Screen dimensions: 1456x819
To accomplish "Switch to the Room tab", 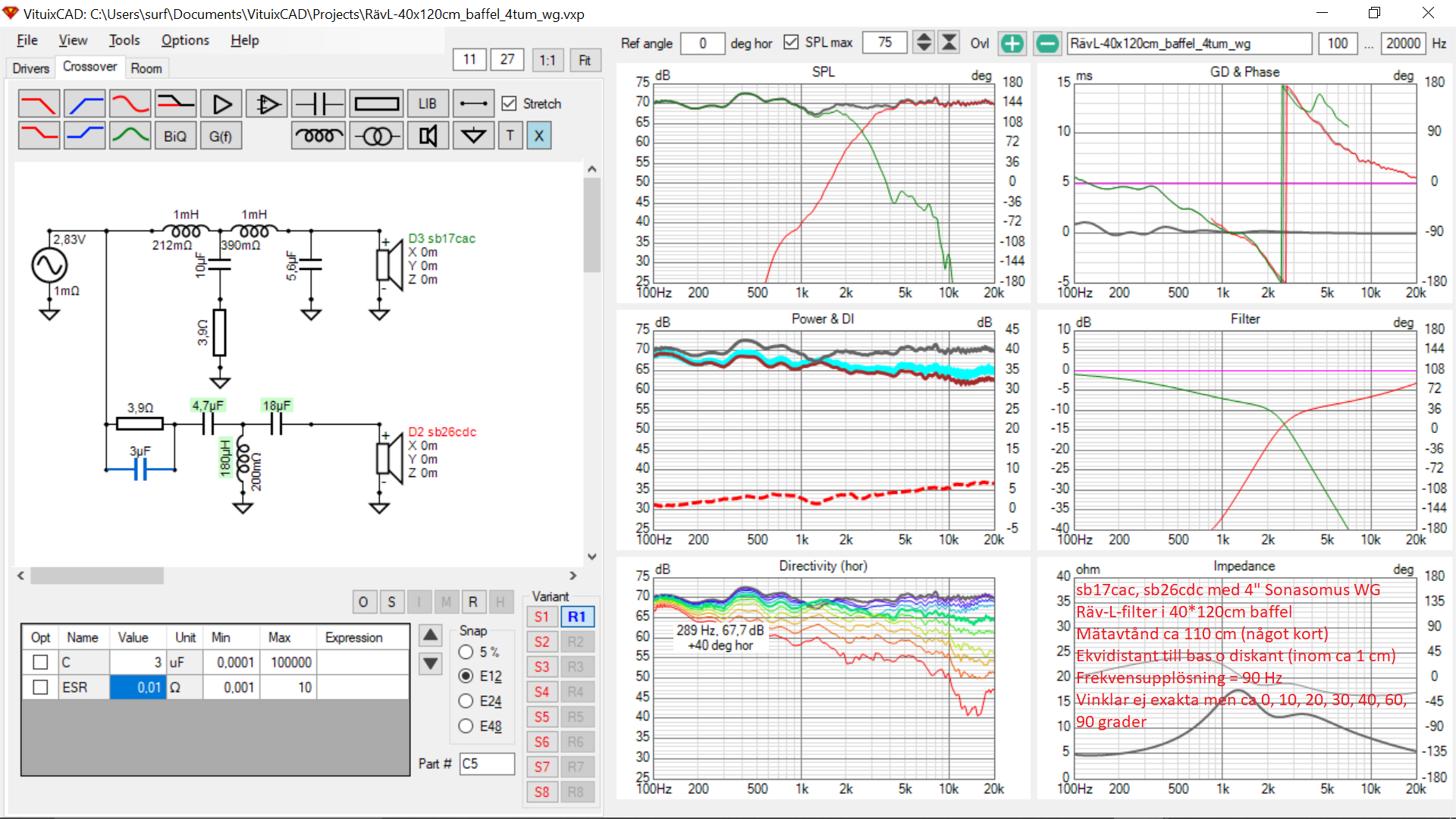I will click(146, 68).
